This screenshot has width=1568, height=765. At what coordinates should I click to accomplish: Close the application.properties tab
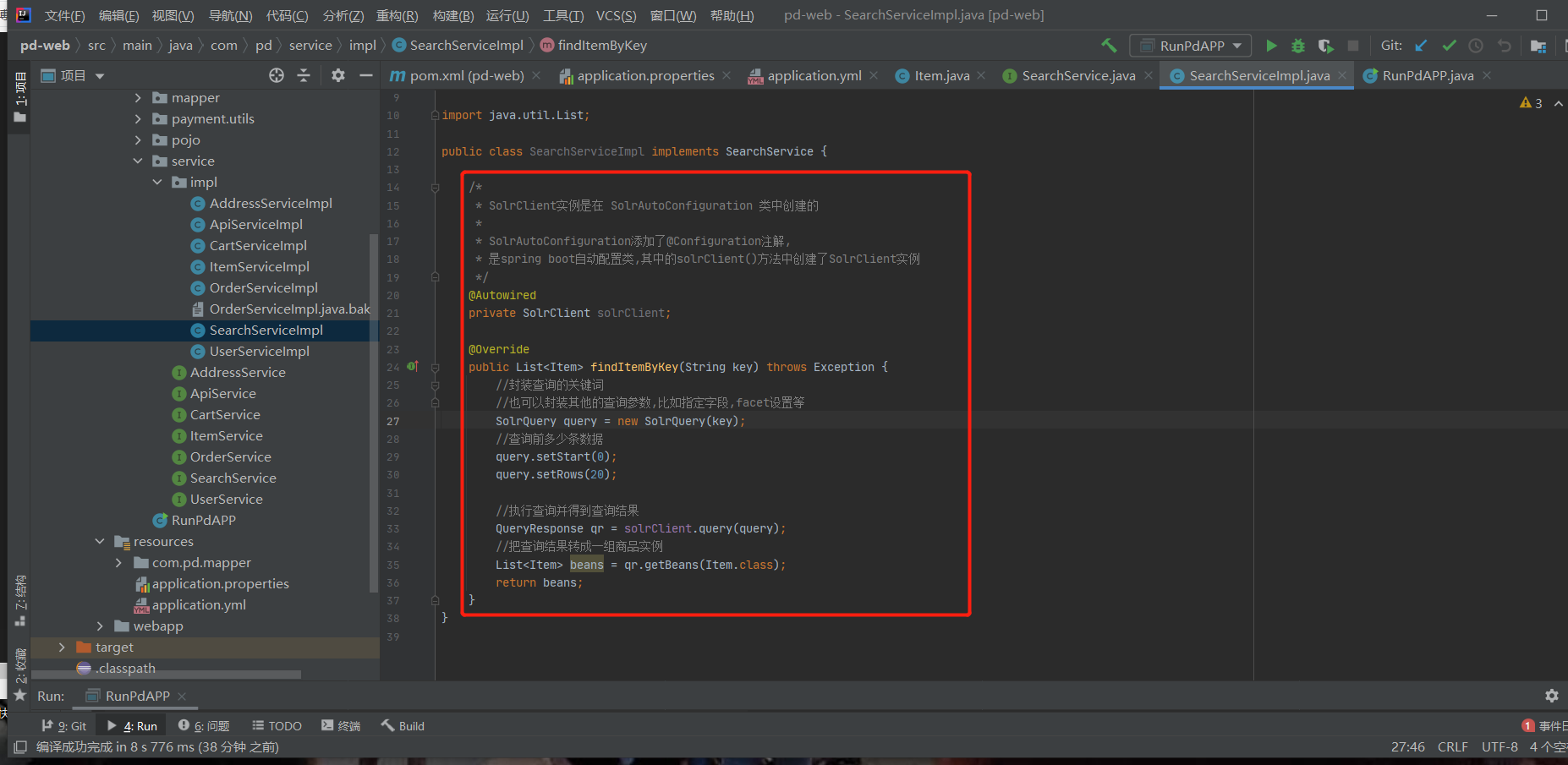[x=726, y=76]
